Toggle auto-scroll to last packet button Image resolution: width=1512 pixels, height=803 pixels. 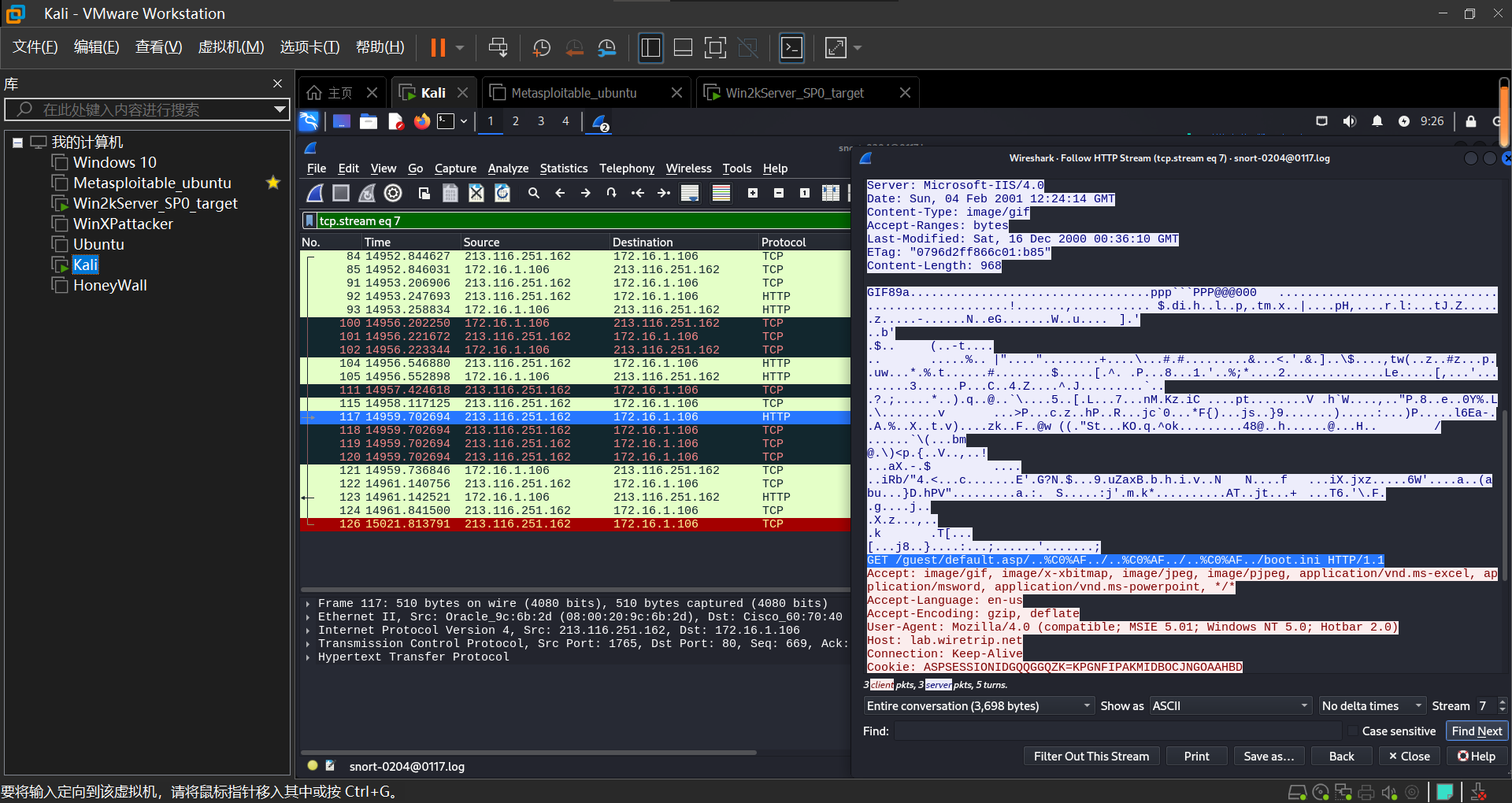tap(690, 193)
